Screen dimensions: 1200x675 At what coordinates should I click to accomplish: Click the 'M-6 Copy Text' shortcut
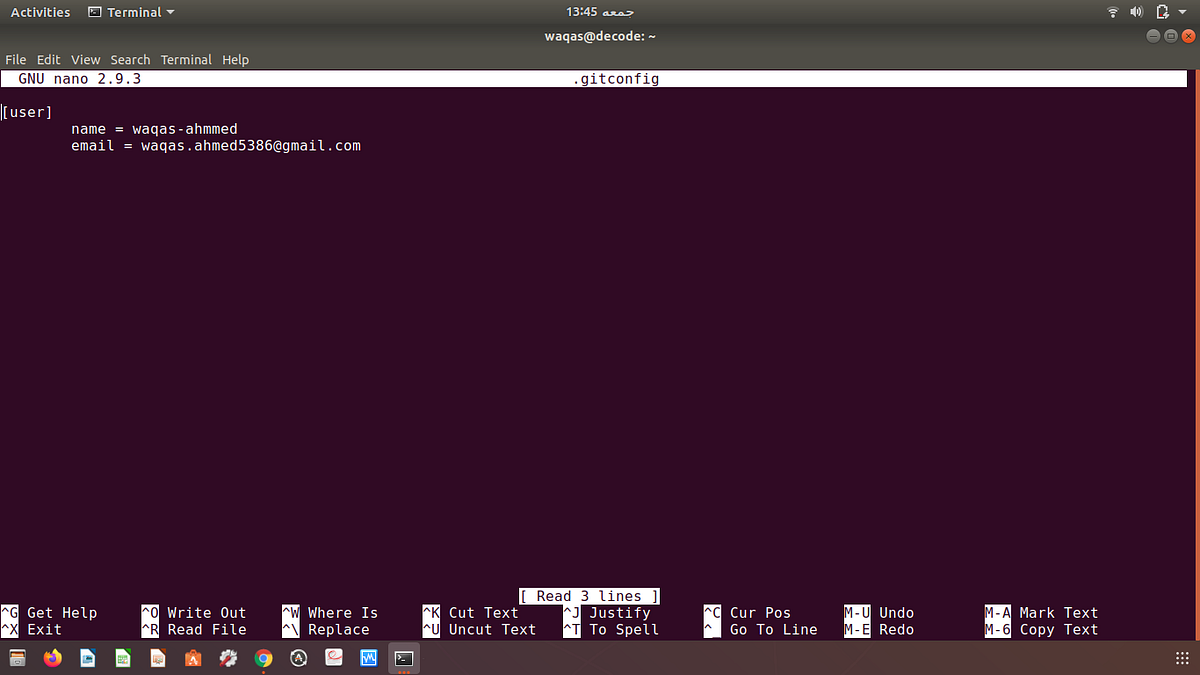(x=1042, y=630)
